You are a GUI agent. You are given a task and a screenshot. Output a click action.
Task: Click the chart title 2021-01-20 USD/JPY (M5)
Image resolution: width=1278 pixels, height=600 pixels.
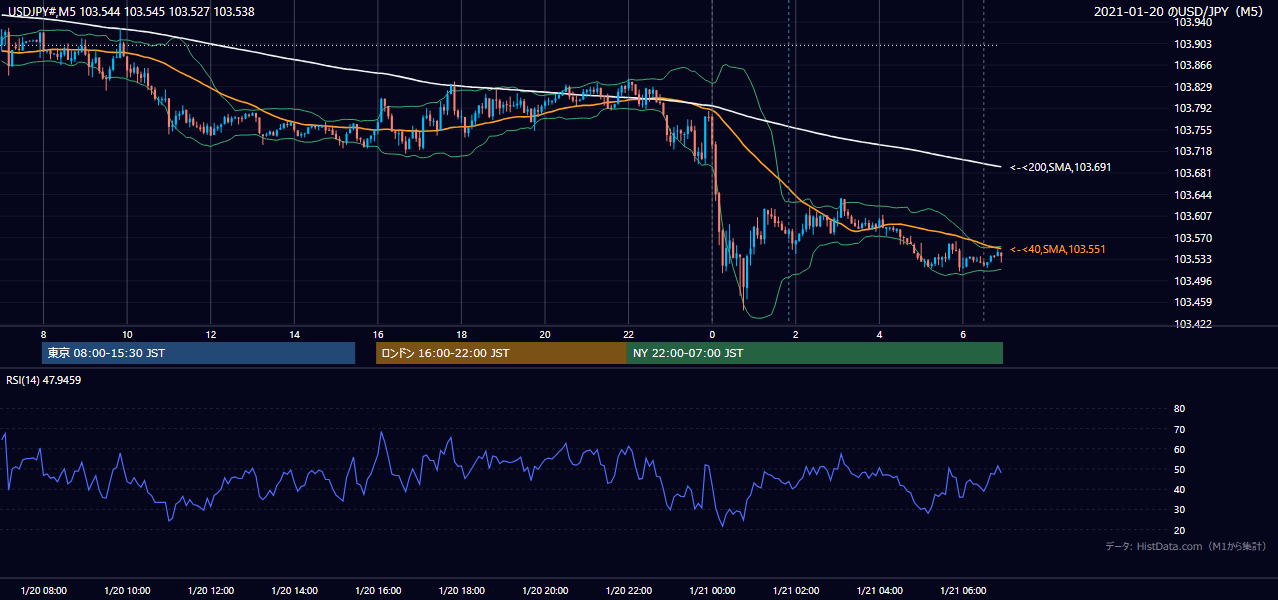click(x=1180, y=12)
